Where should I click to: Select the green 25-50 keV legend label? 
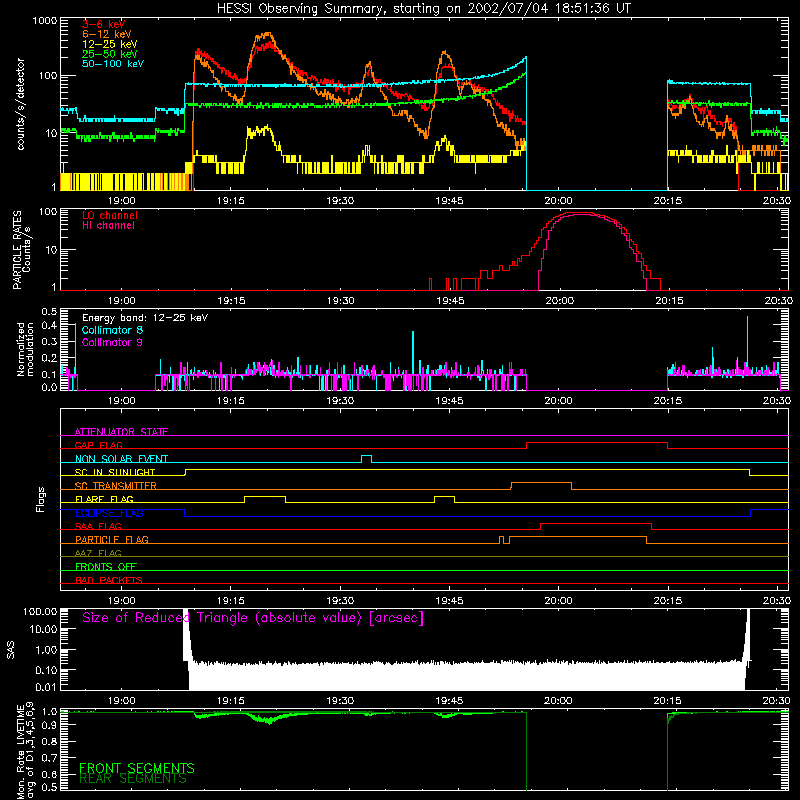click(110, 54)
